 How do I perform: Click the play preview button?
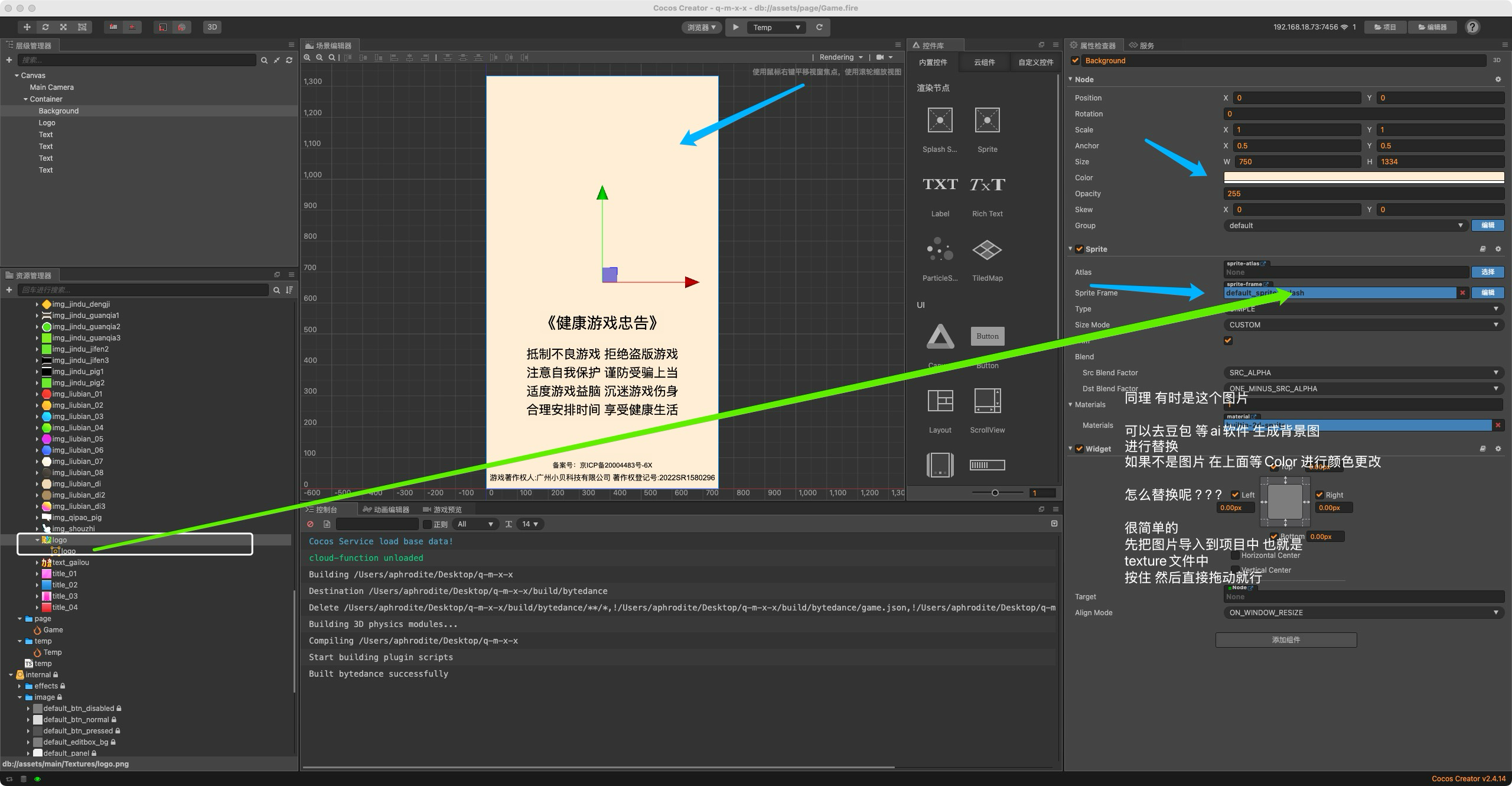736,27
